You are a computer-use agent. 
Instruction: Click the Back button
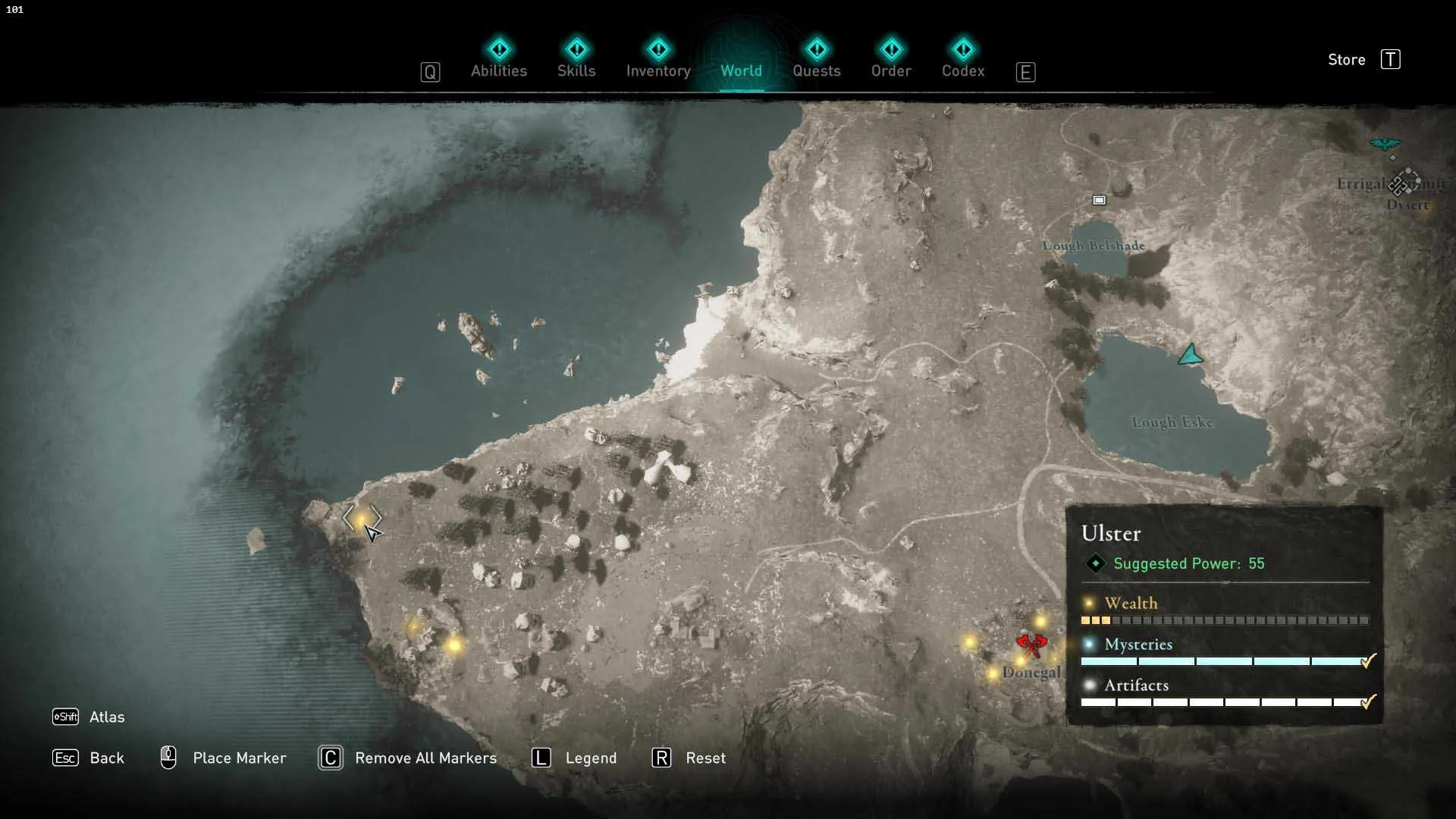click(x=88, y=758)
